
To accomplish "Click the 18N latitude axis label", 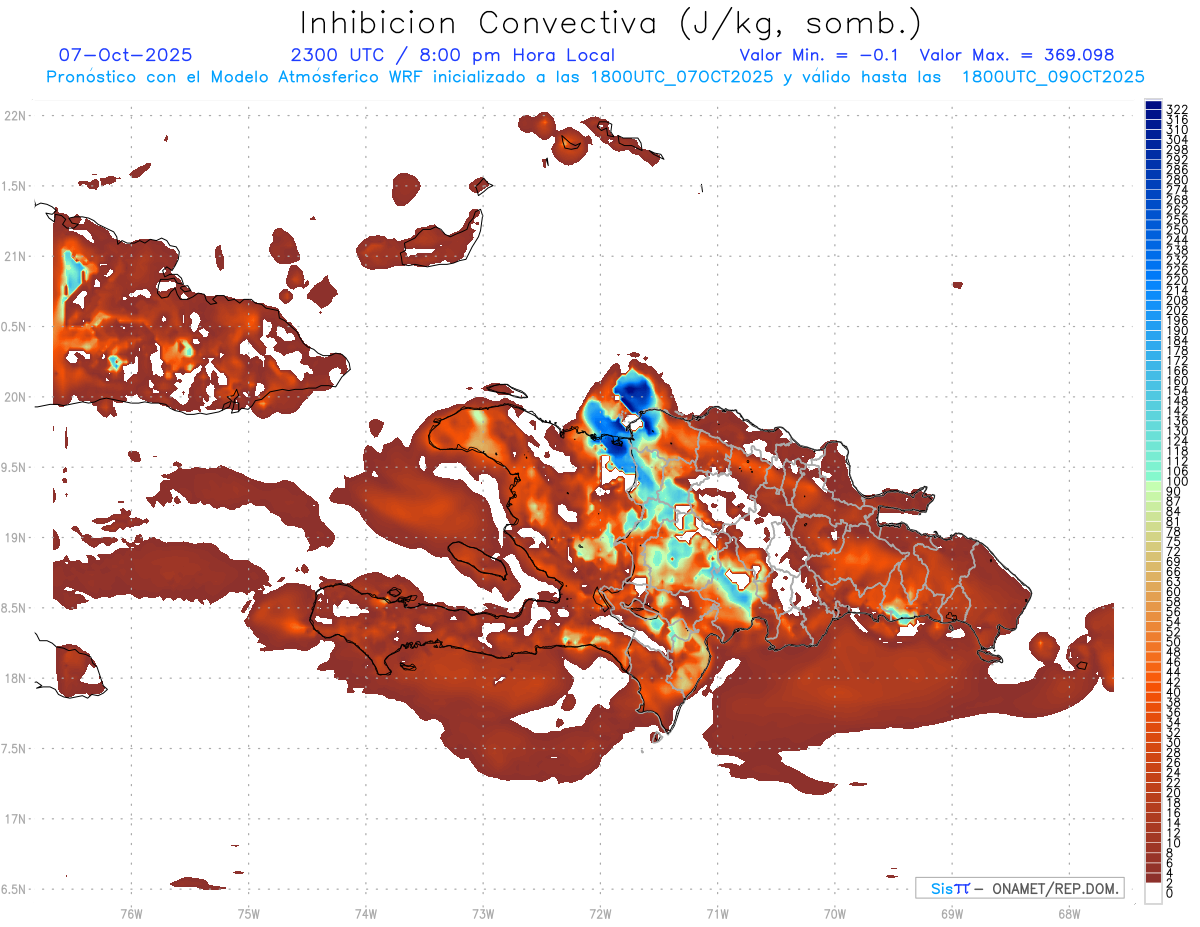I will pos(15,678).
